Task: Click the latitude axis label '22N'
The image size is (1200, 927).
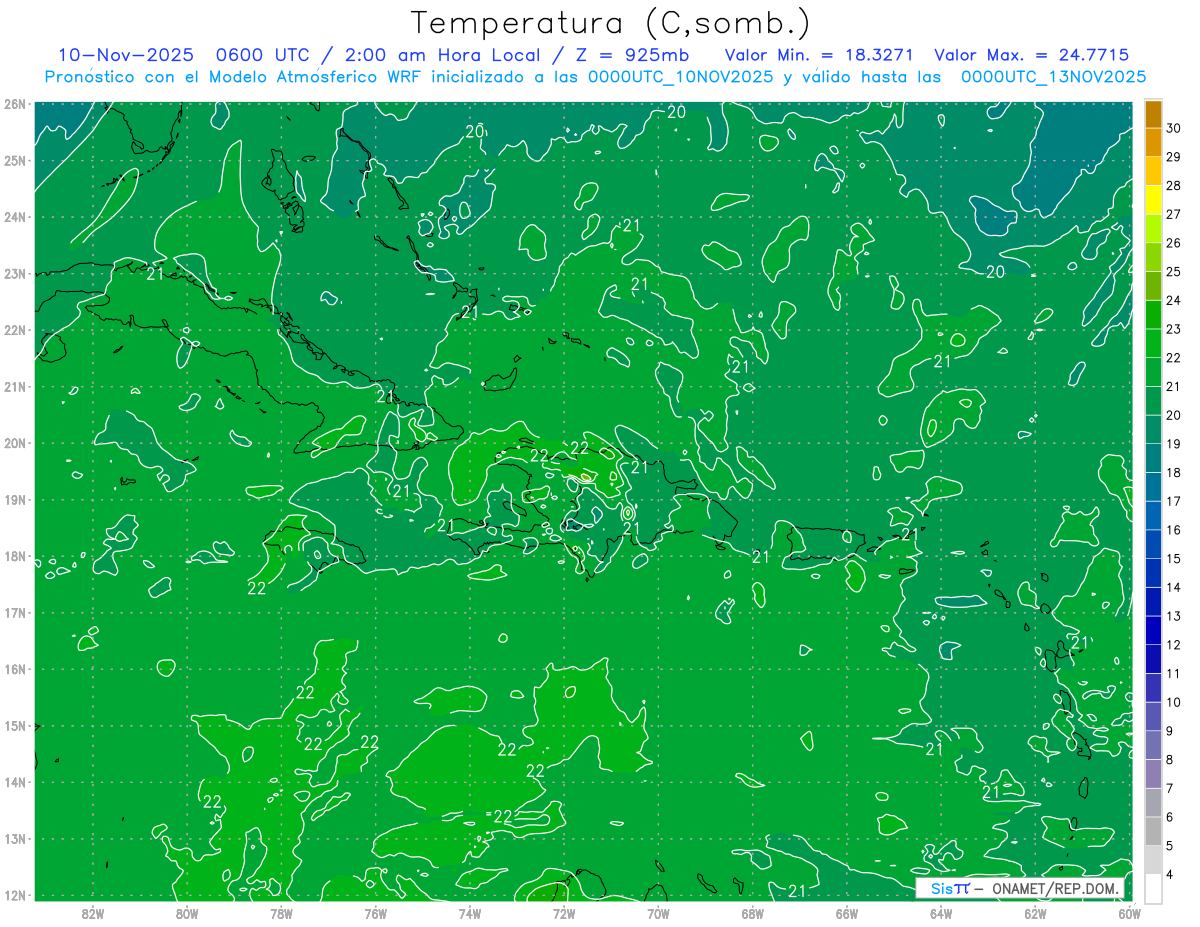Action: [15, 330]
